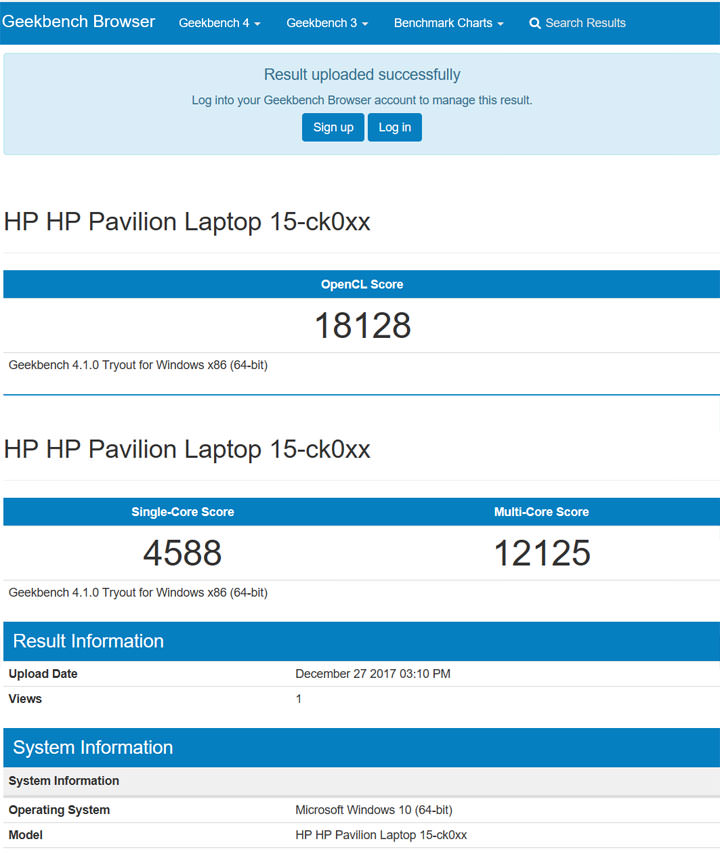Select the date December 27 2017 03:10 PM
Image resolution: width=720 pixels, height=854 pixels.
point(373,674)
